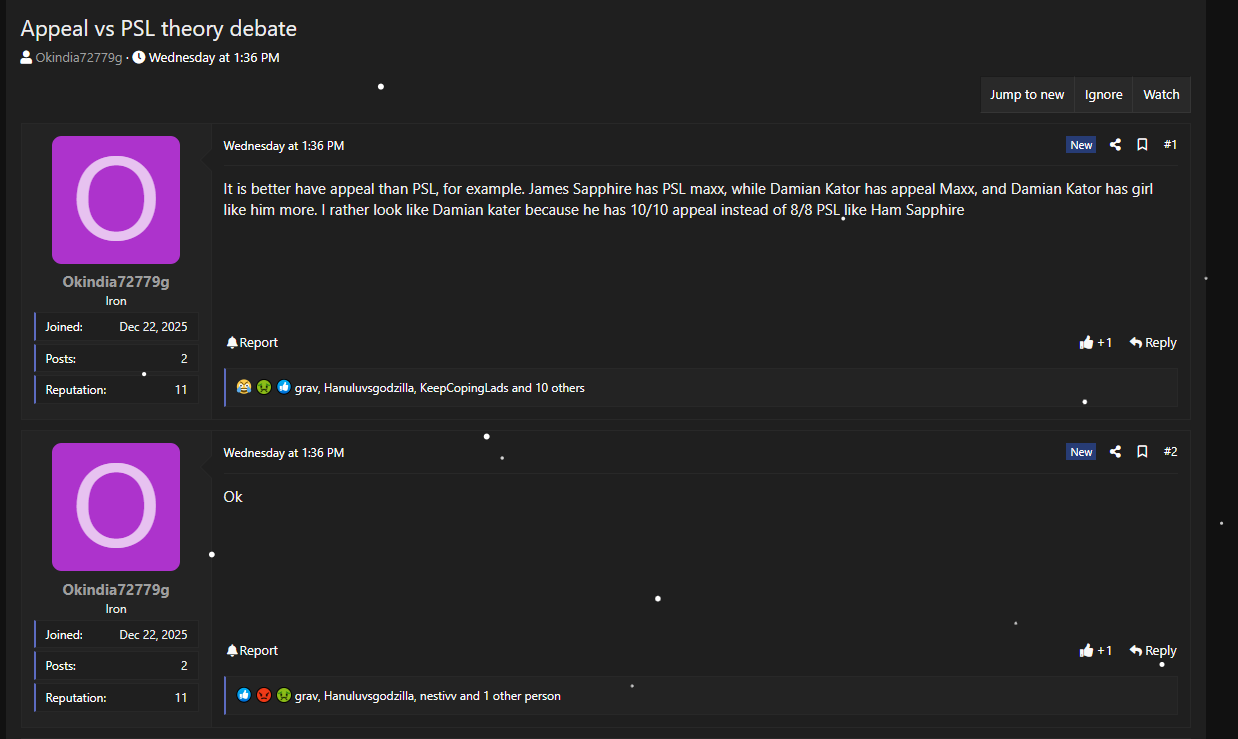Click the thread start timestamp under the title
1238x739 pixels.
pyautogui.click(x=214, y=58)
